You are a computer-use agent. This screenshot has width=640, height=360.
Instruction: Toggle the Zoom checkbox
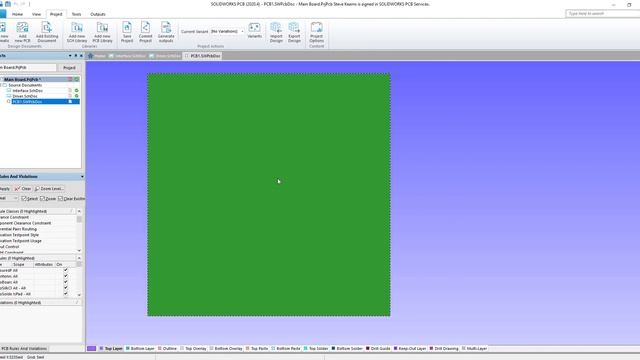click(42, 198)
